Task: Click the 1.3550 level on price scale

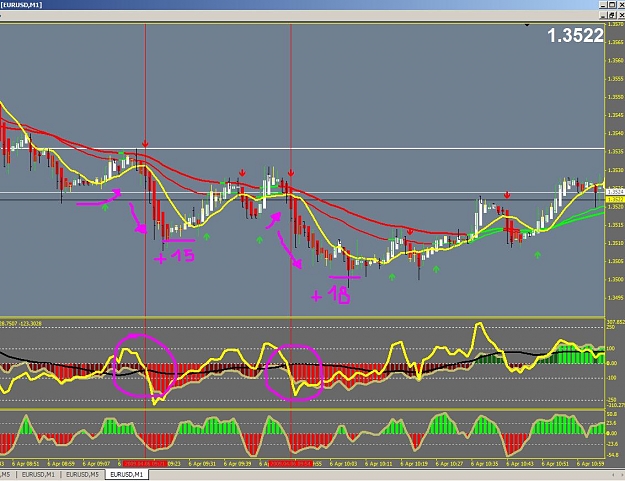Action: click(x=616, y=97)
